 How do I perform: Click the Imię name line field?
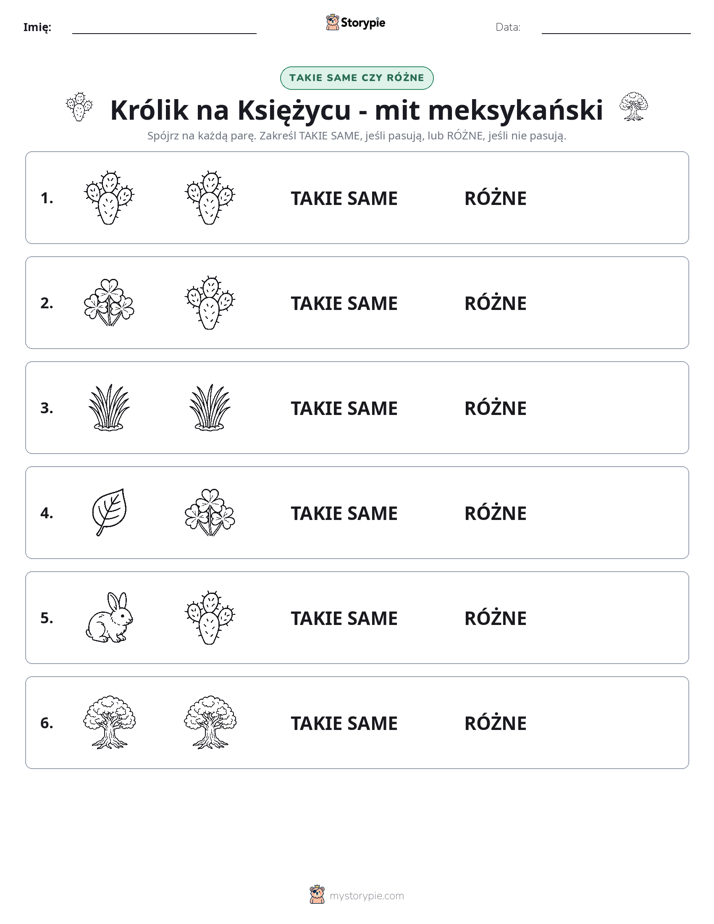coord(164,27)
